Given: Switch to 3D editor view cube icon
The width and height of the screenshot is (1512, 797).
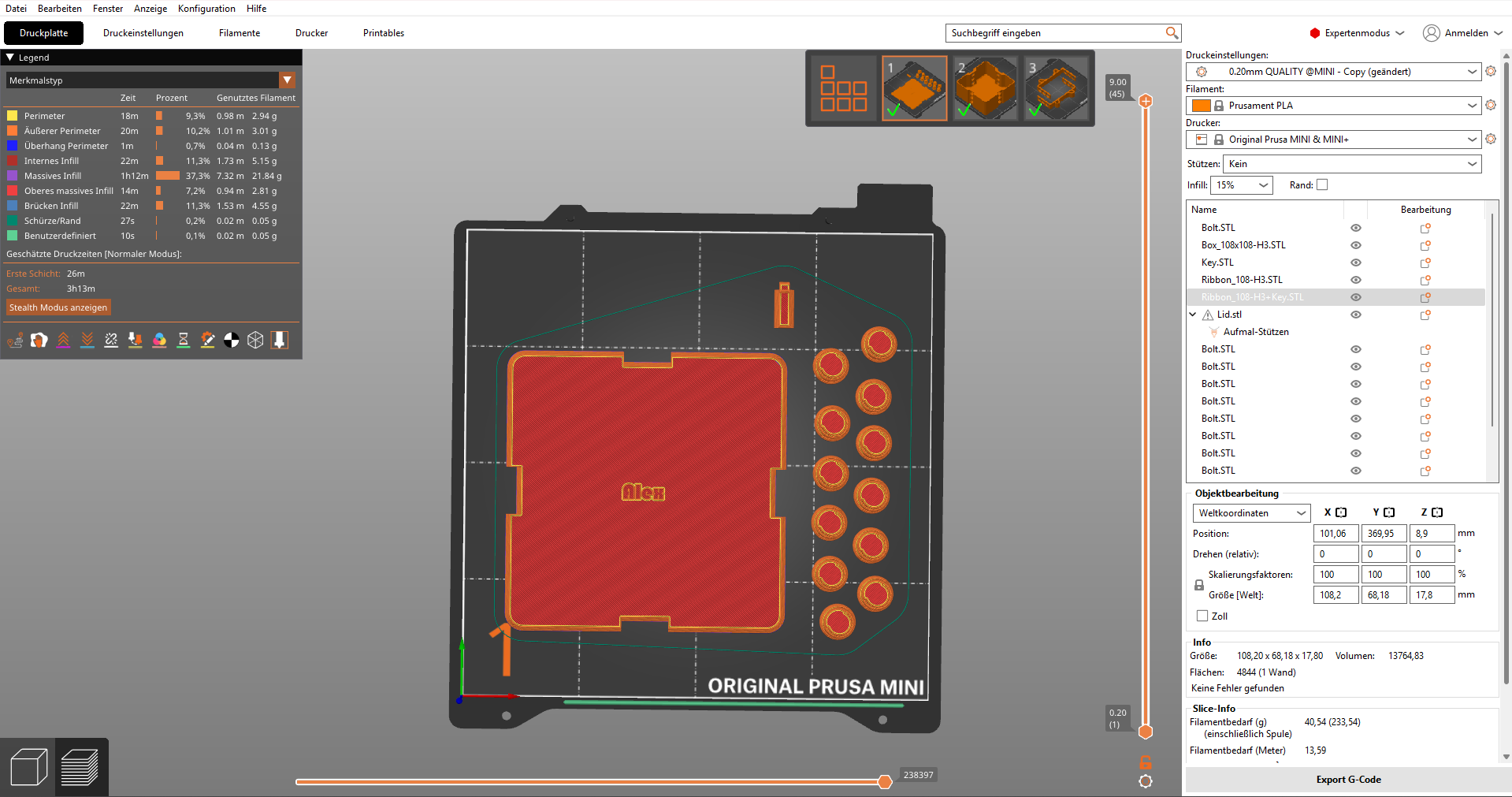Looking at the screenshot, I should tap(29, 767).
